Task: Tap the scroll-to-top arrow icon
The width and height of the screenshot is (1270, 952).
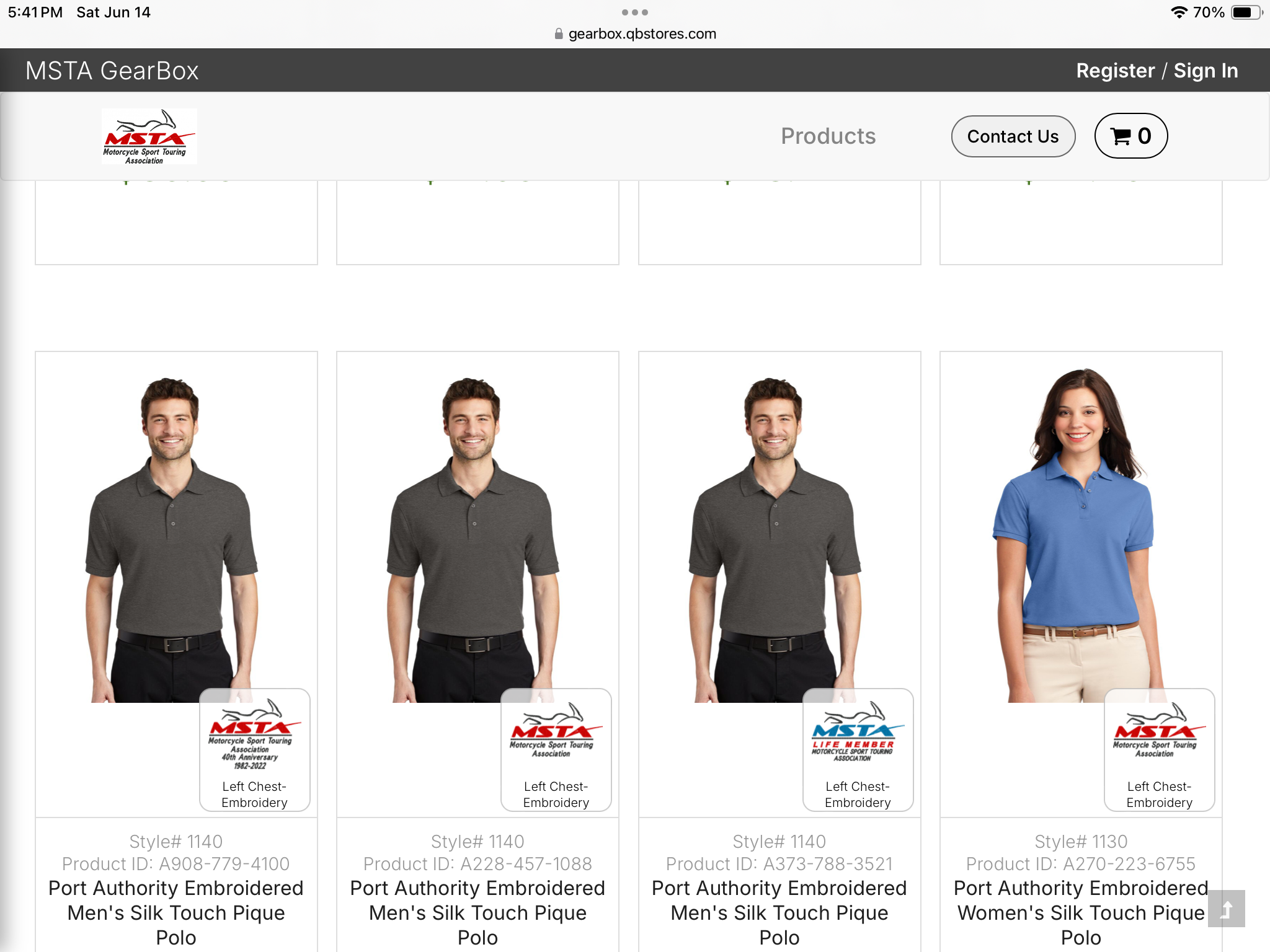Action: tap(1226, 909)
